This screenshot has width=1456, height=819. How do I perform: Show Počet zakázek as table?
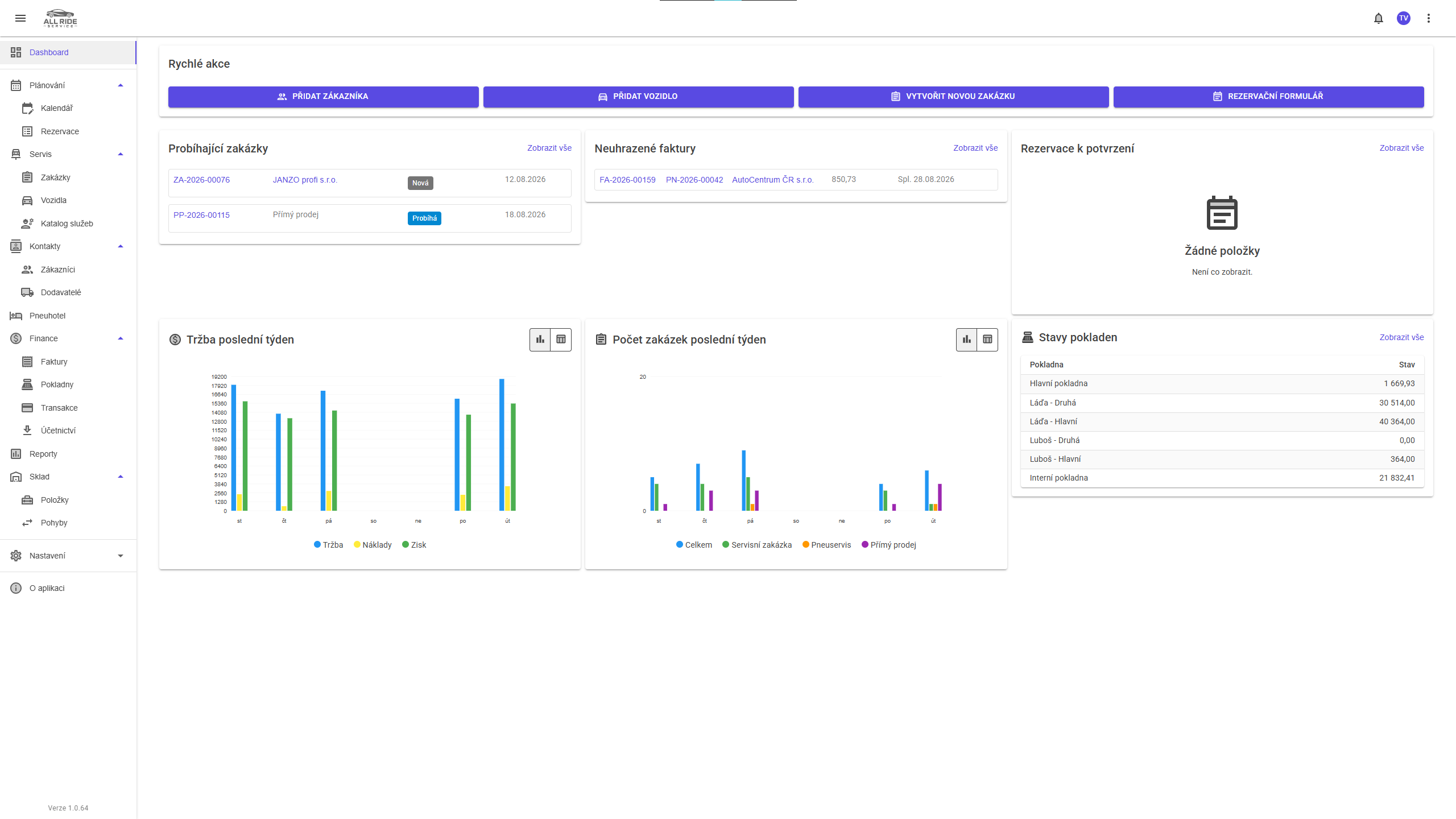click(x=987, y=340)
